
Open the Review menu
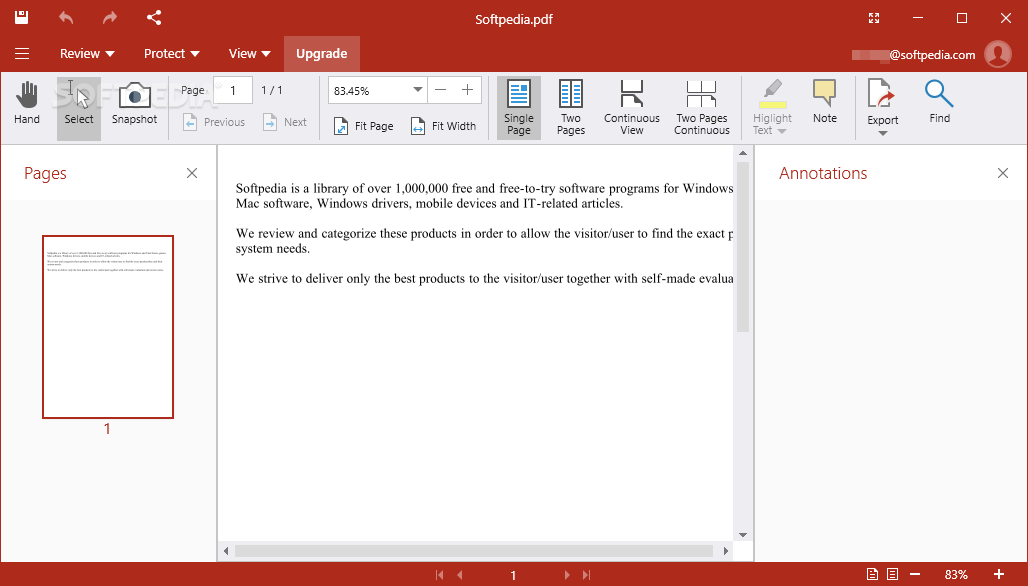(x=87, y=54)
